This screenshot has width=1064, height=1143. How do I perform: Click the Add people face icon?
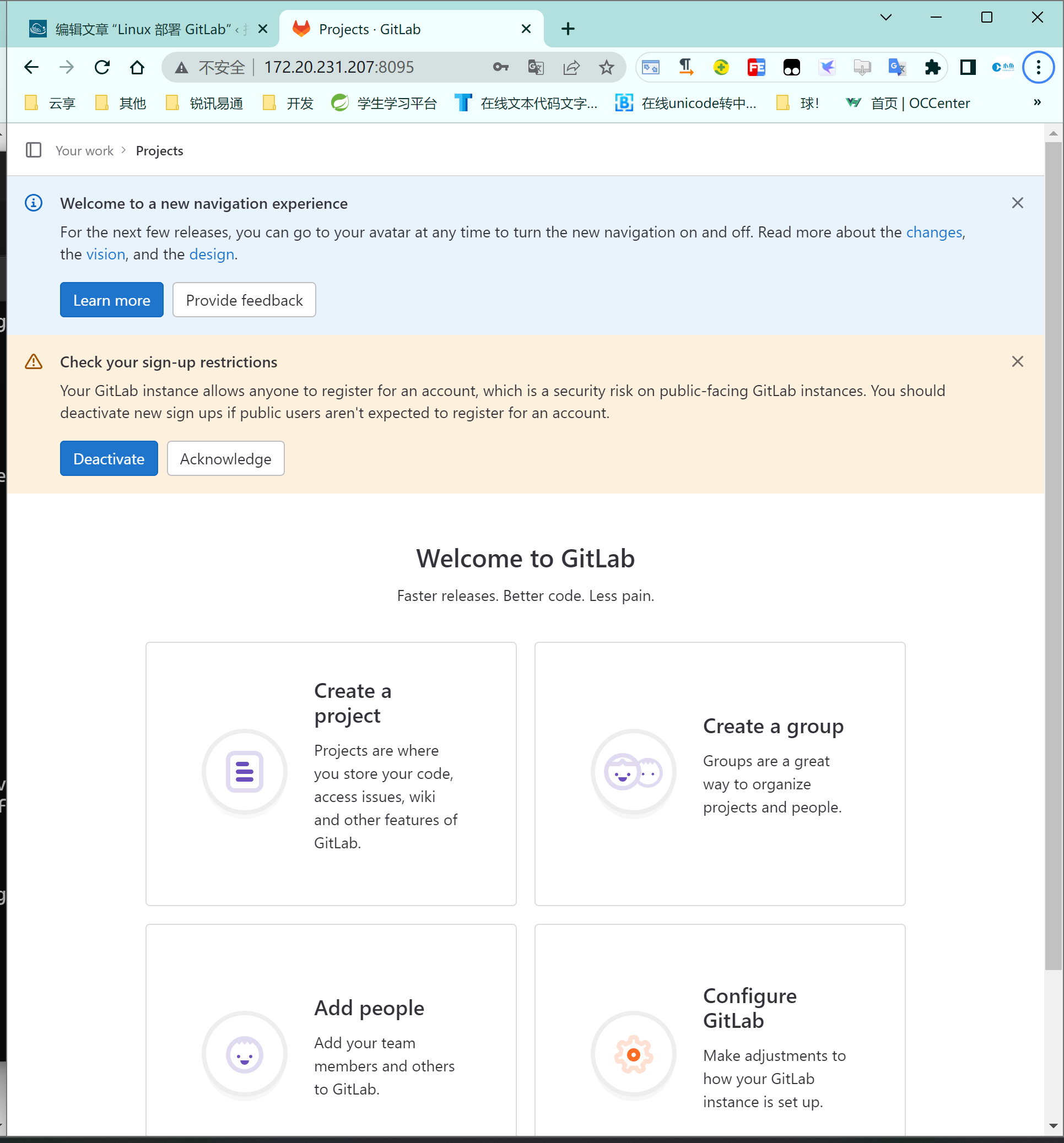[245, 1054]
